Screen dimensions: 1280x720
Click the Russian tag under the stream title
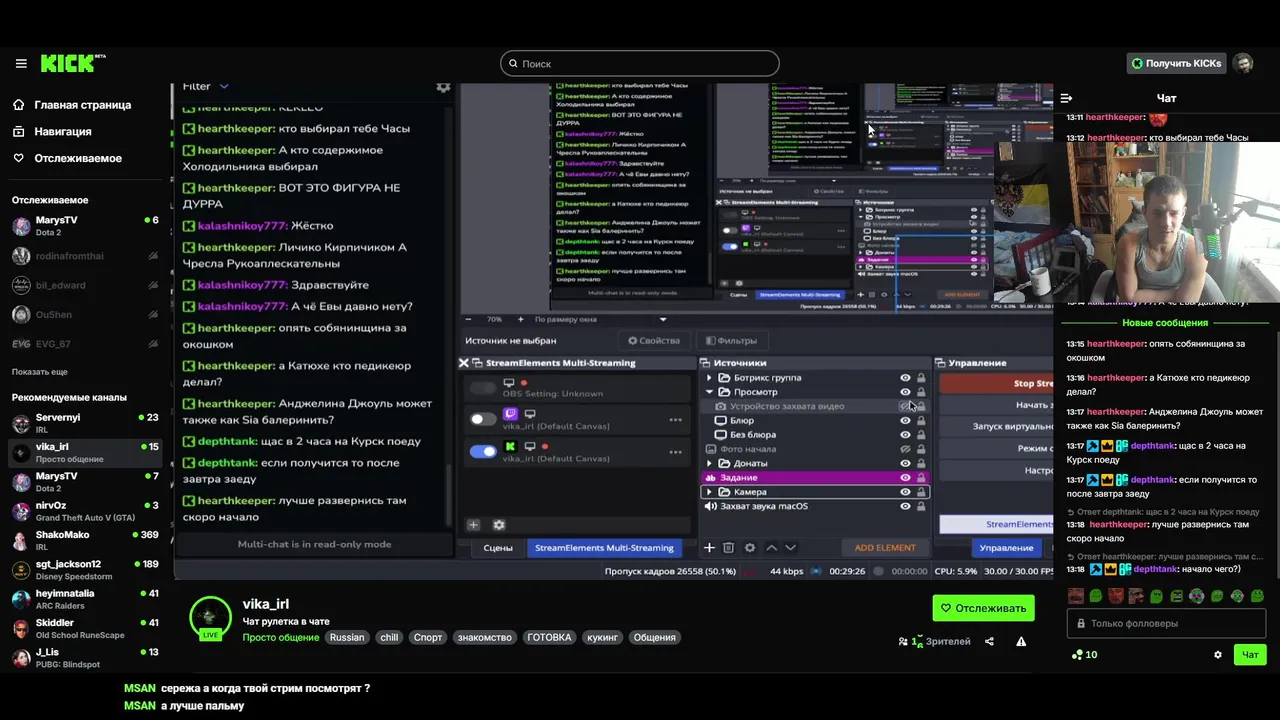(347, 637)
